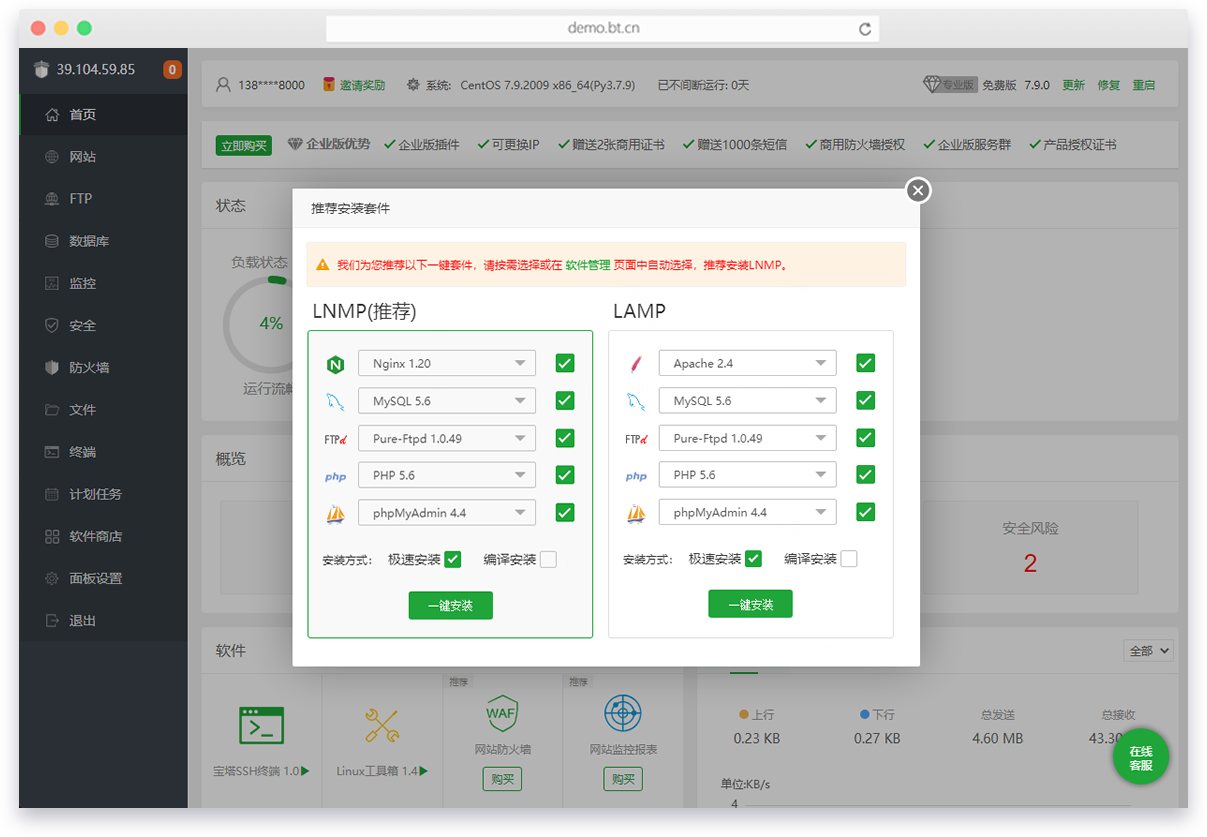
Task: Open the LNMP phpMyAdmin 4.4 dropdown
Action: [447, 513]
